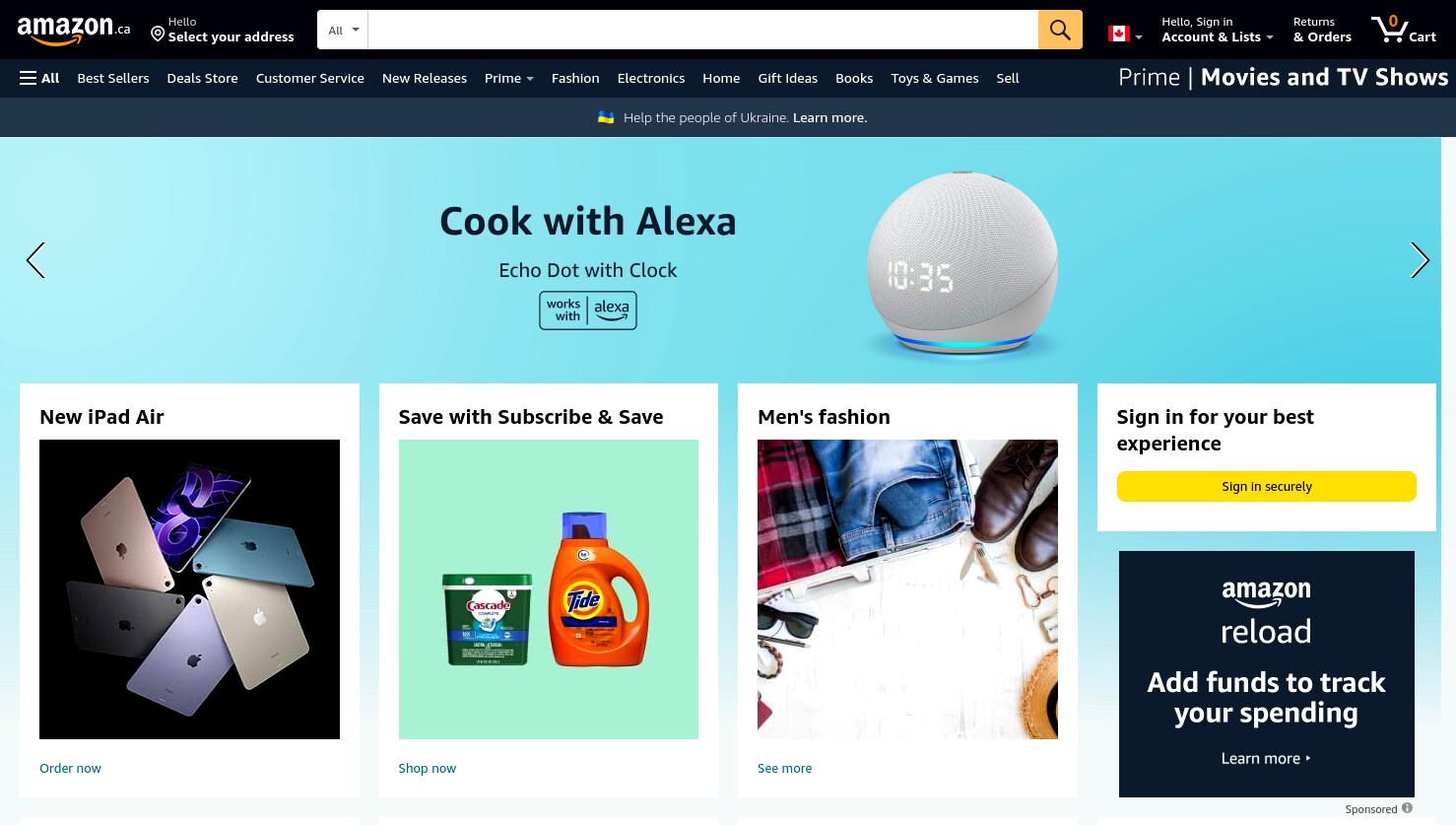The height and width of the screenshot is (825, 1456).
Task: Open the Canadian flag language dropdown
Action: click(x=1125, y=34)
